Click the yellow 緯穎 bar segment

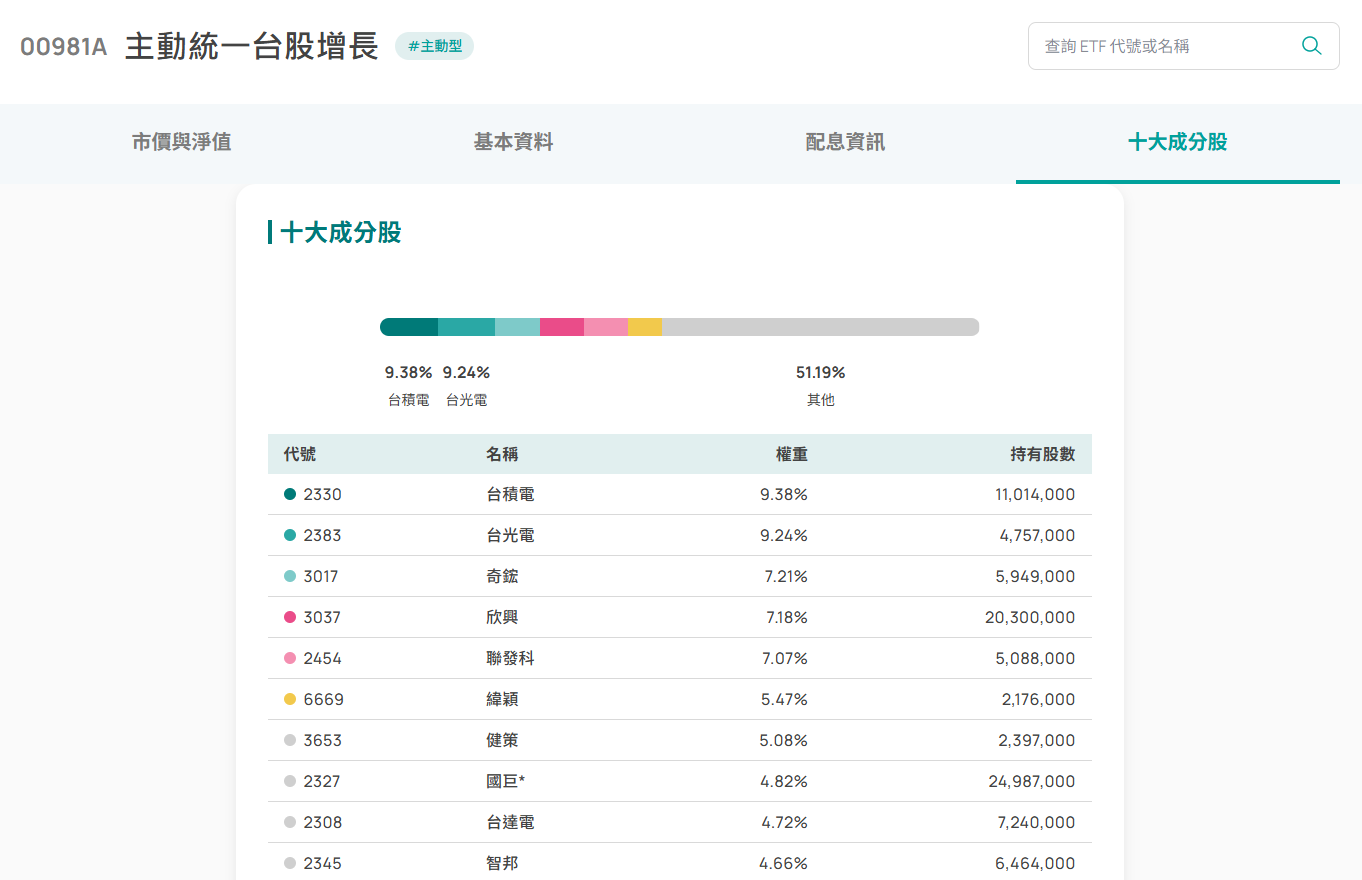click(645, 327)
